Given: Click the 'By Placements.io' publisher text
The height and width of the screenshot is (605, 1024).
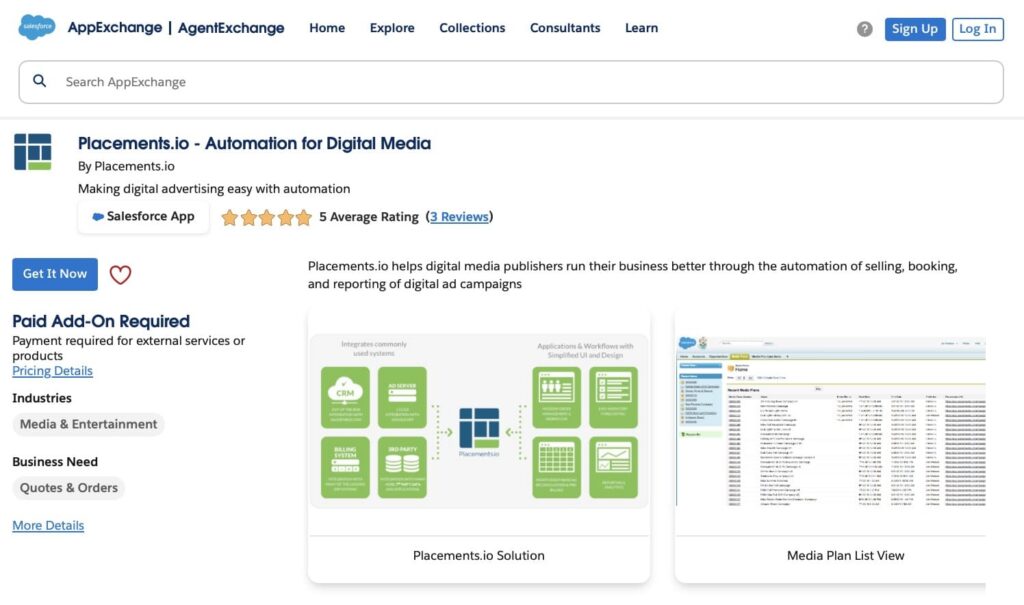Looking at the screenshot, I should click(x=126, y=166).
